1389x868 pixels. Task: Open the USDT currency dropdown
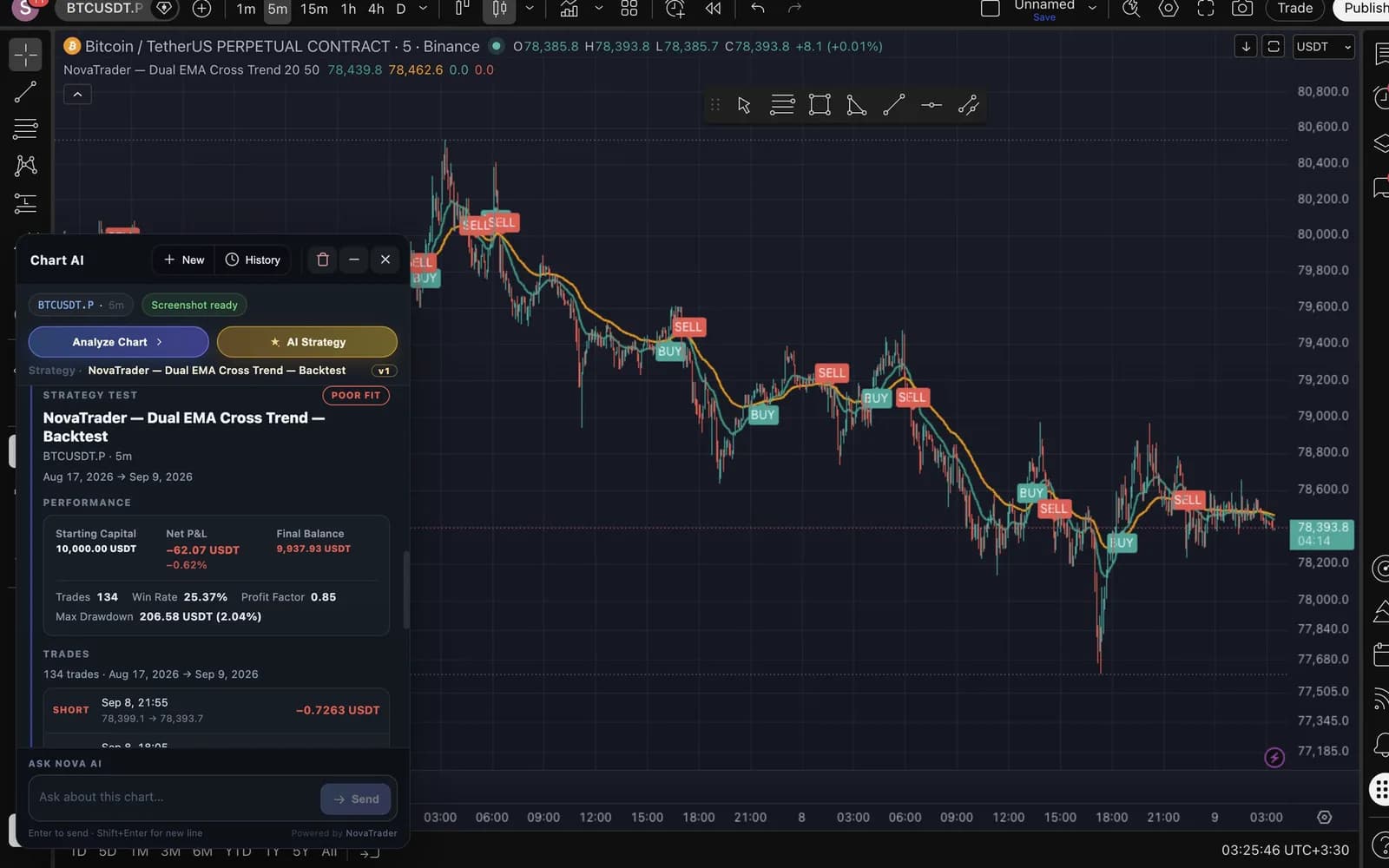click(1324, 47)
